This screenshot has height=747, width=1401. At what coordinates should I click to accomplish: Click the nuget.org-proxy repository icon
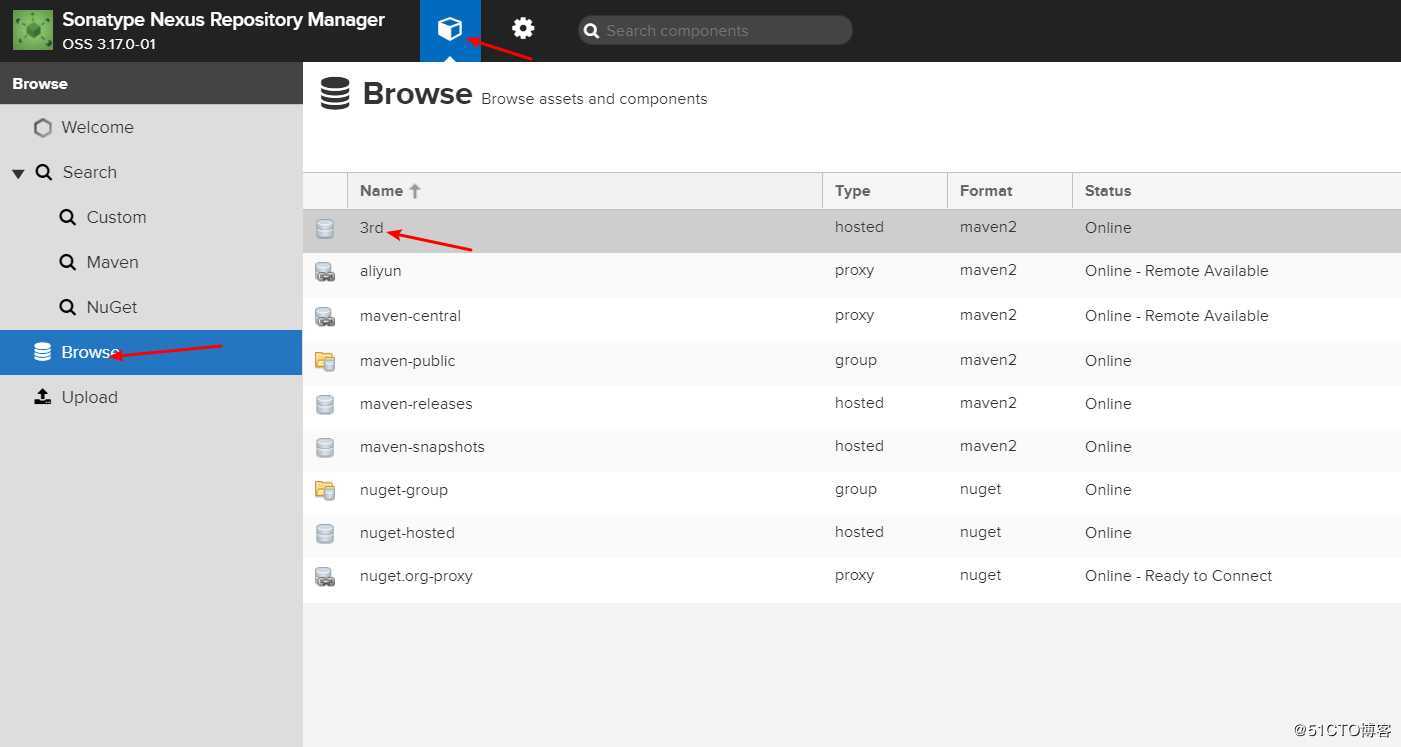[325, 577]
